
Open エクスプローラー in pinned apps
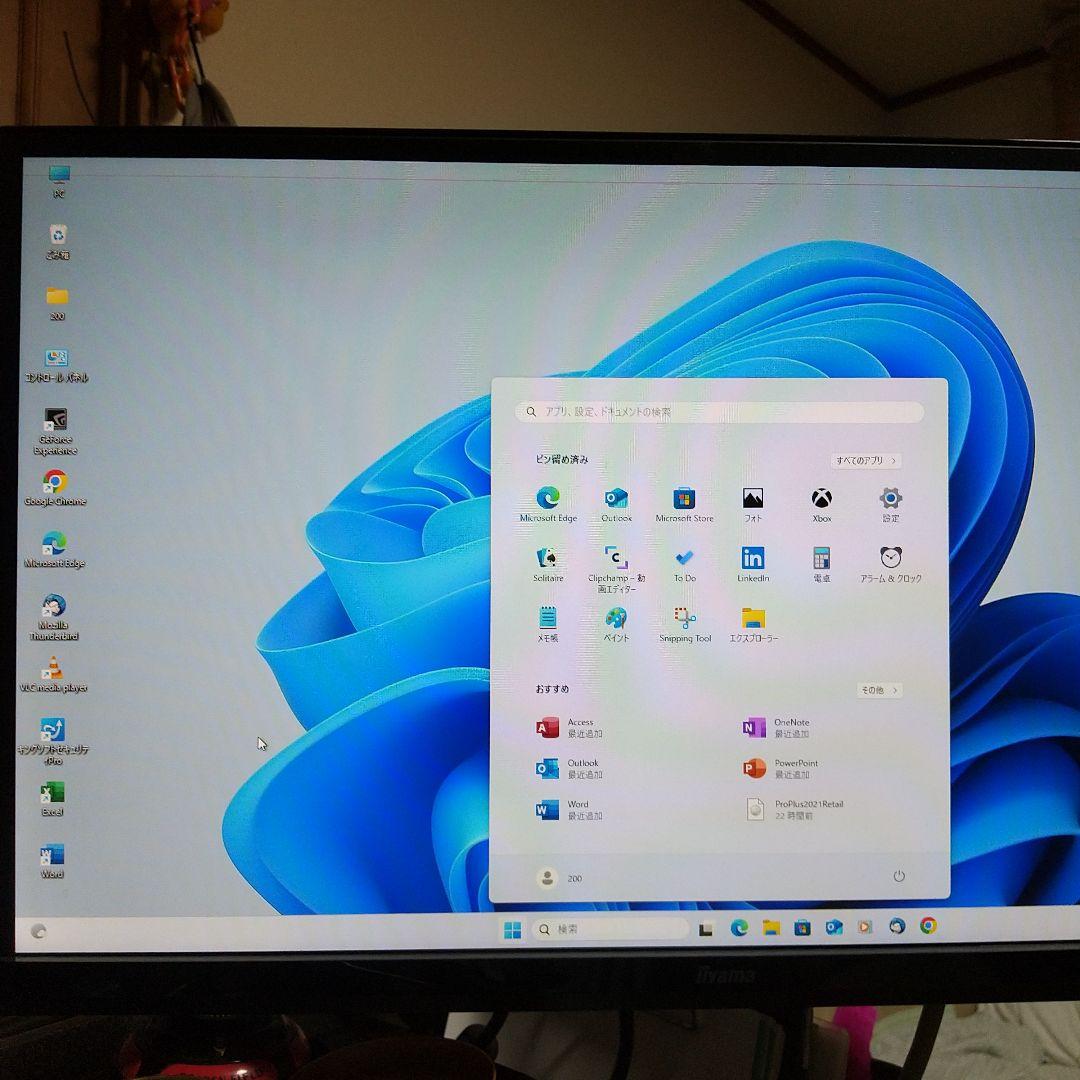[x=753, y=624]
